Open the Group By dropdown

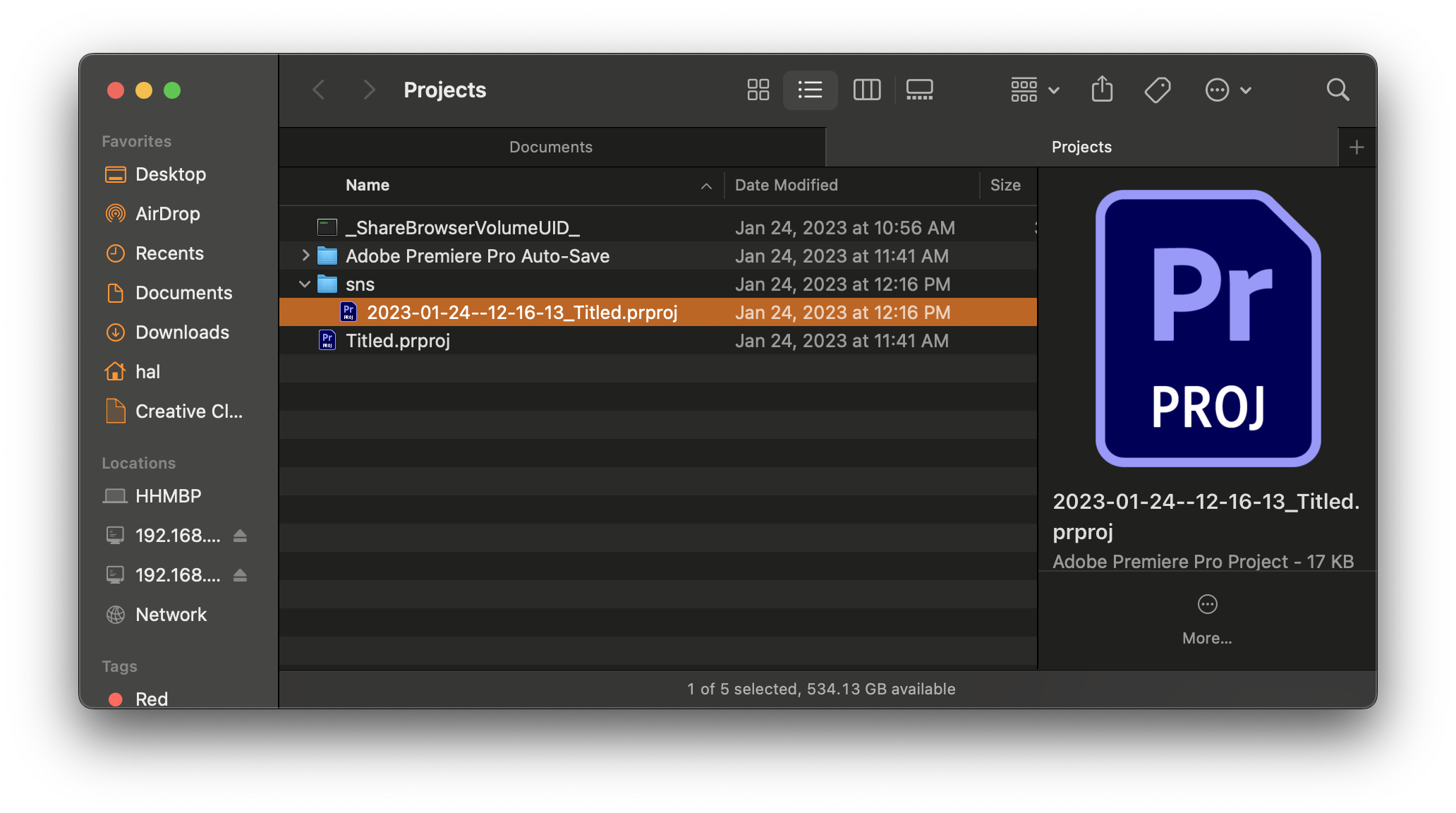pos(1035,90)
